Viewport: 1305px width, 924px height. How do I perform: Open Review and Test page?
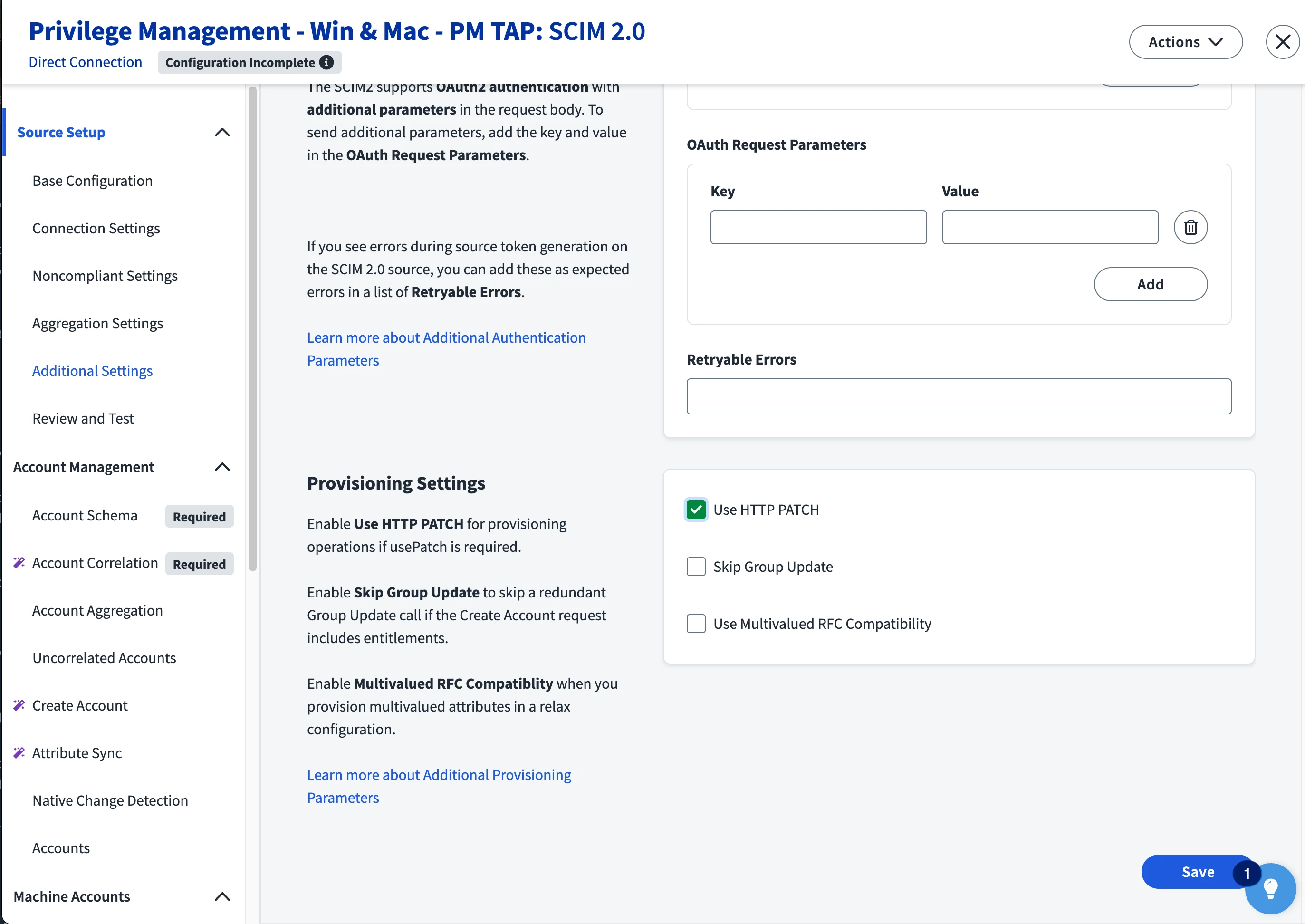pos(83,418)
